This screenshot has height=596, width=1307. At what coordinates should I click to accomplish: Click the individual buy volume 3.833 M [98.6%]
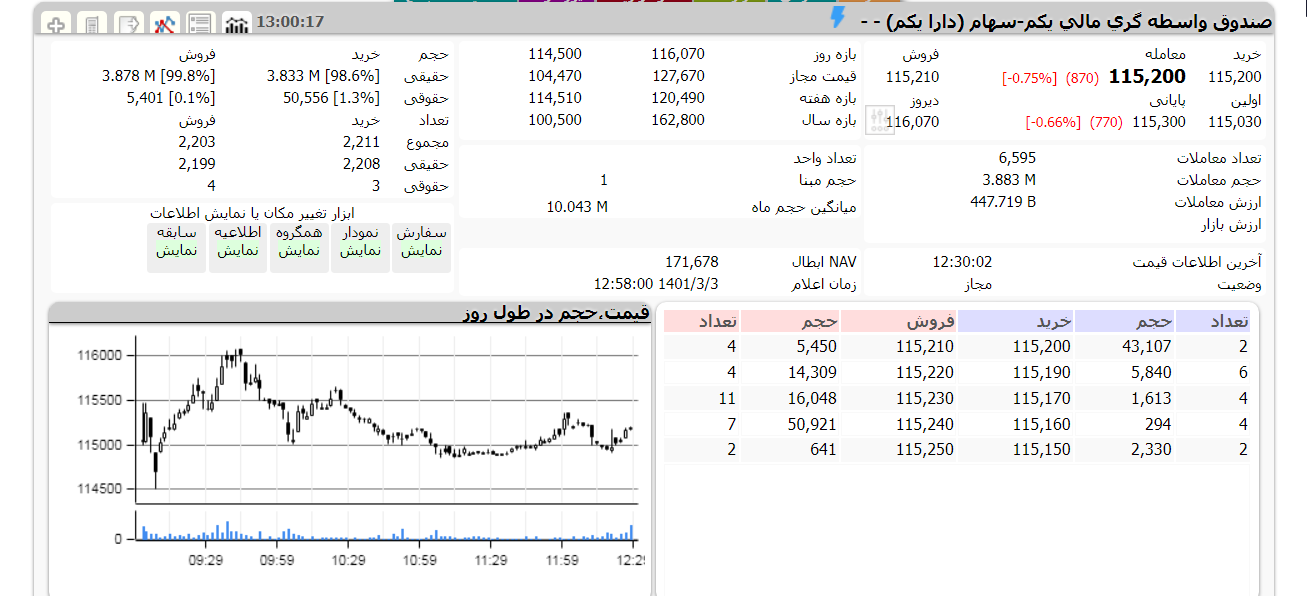[x=323, y=76]
